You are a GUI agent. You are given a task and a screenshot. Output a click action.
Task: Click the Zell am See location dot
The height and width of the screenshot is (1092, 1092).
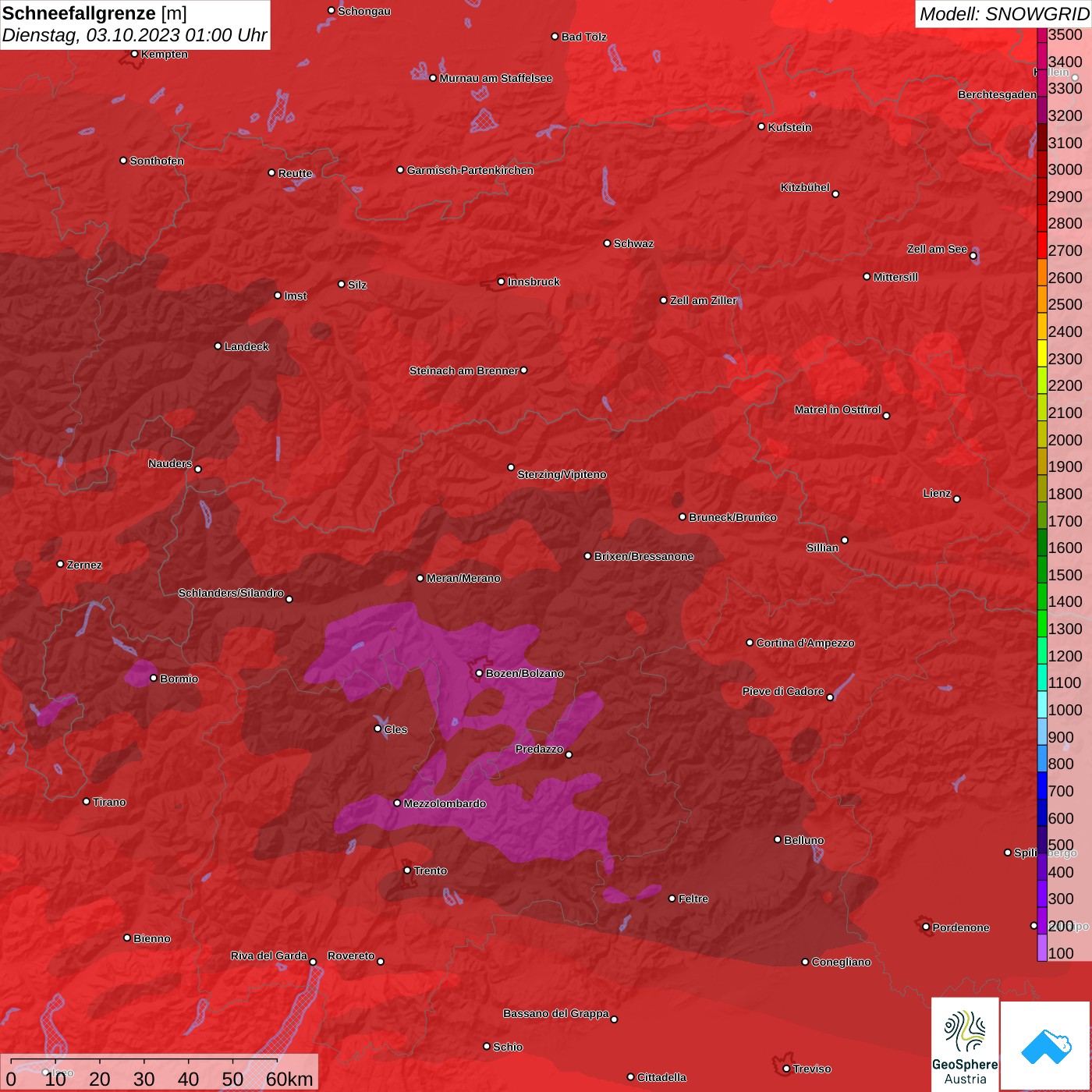click(x=973, y=256)
